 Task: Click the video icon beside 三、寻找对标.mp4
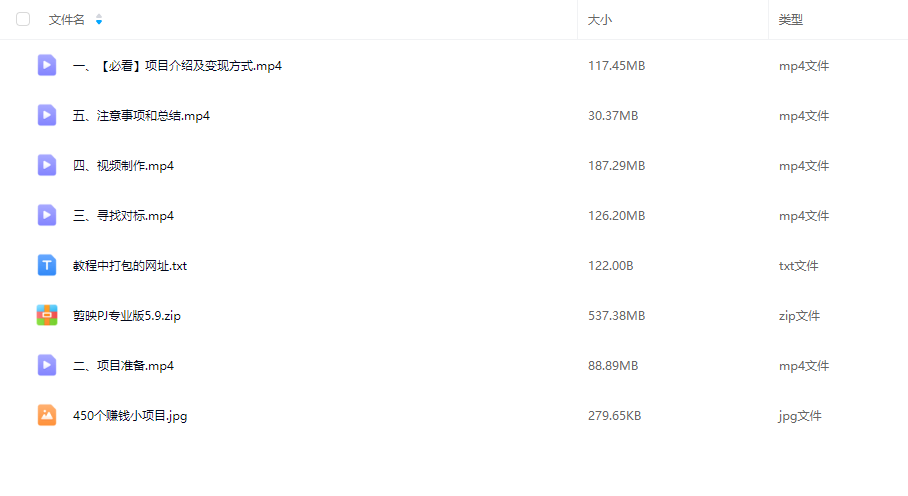pos(47,216)
